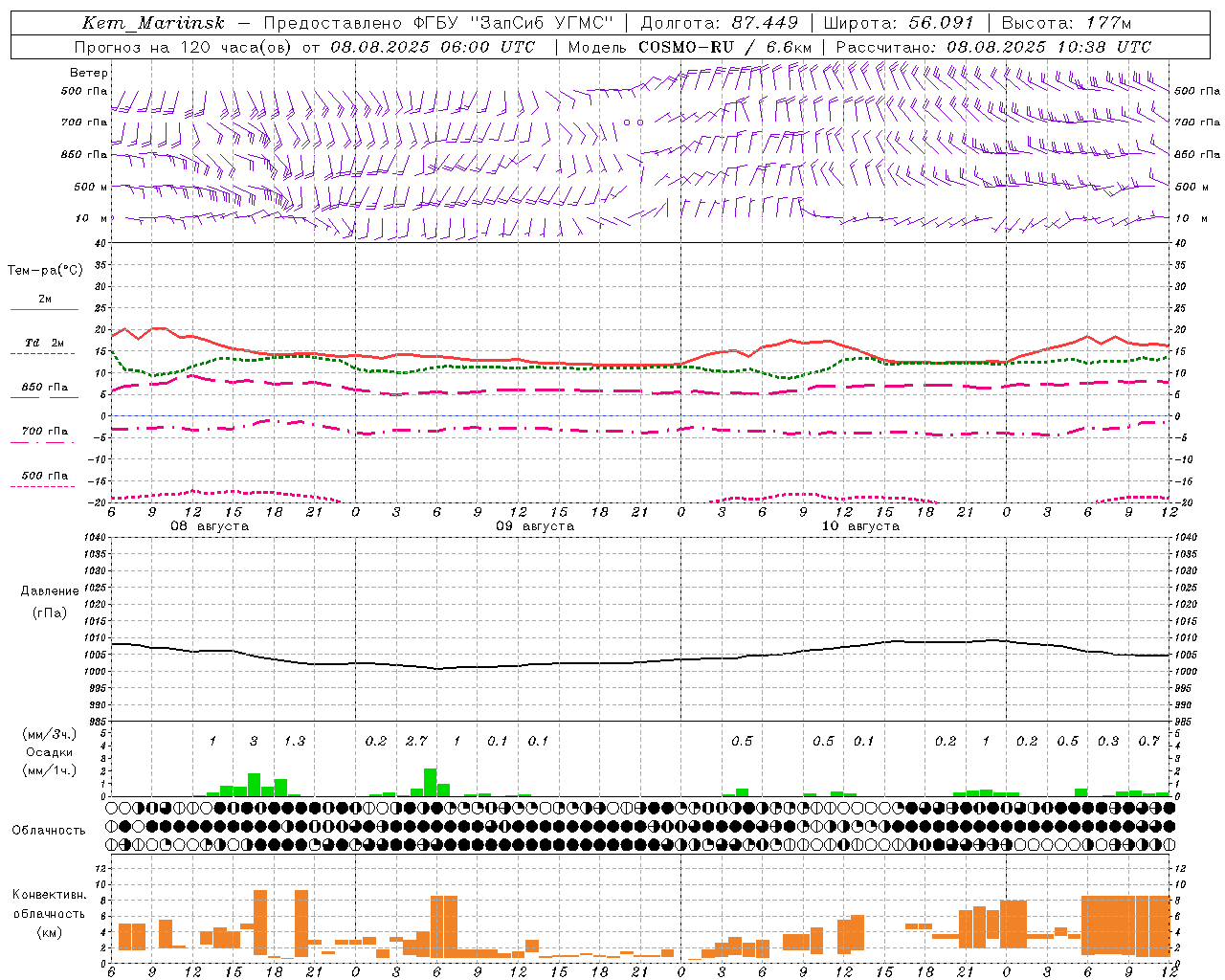Click the '(мм/1ч.)' precipitation unit label

click(x=49, y=770)
